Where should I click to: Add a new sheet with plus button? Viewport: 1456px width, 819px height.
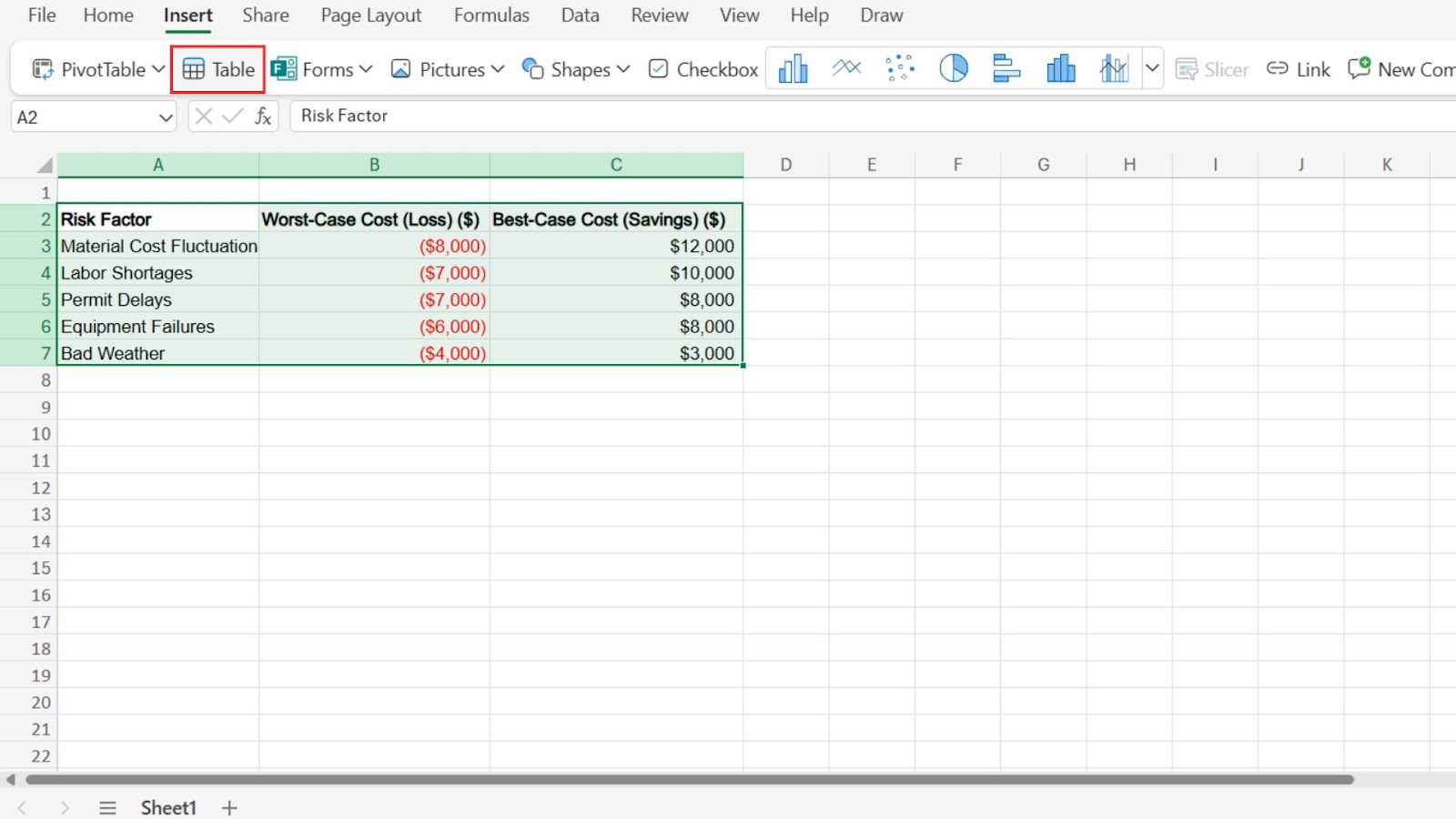click(x=229, y=808)
